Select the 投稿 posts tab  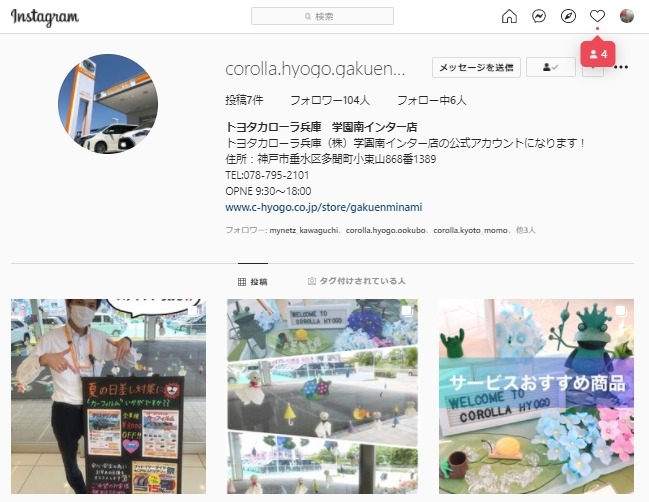tap(253, 282)
